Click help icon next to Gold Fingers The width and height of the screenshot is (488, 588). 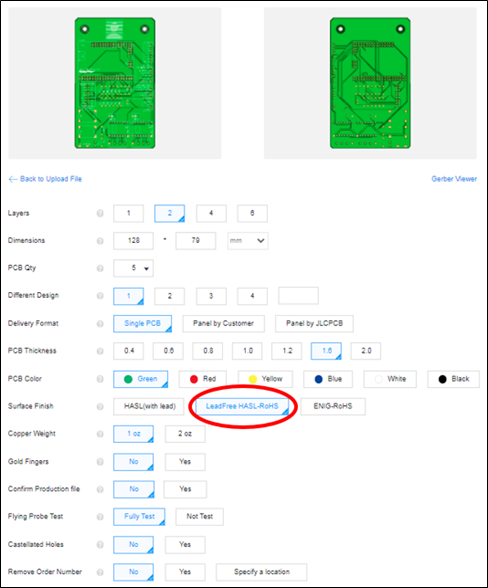(100, 462)
